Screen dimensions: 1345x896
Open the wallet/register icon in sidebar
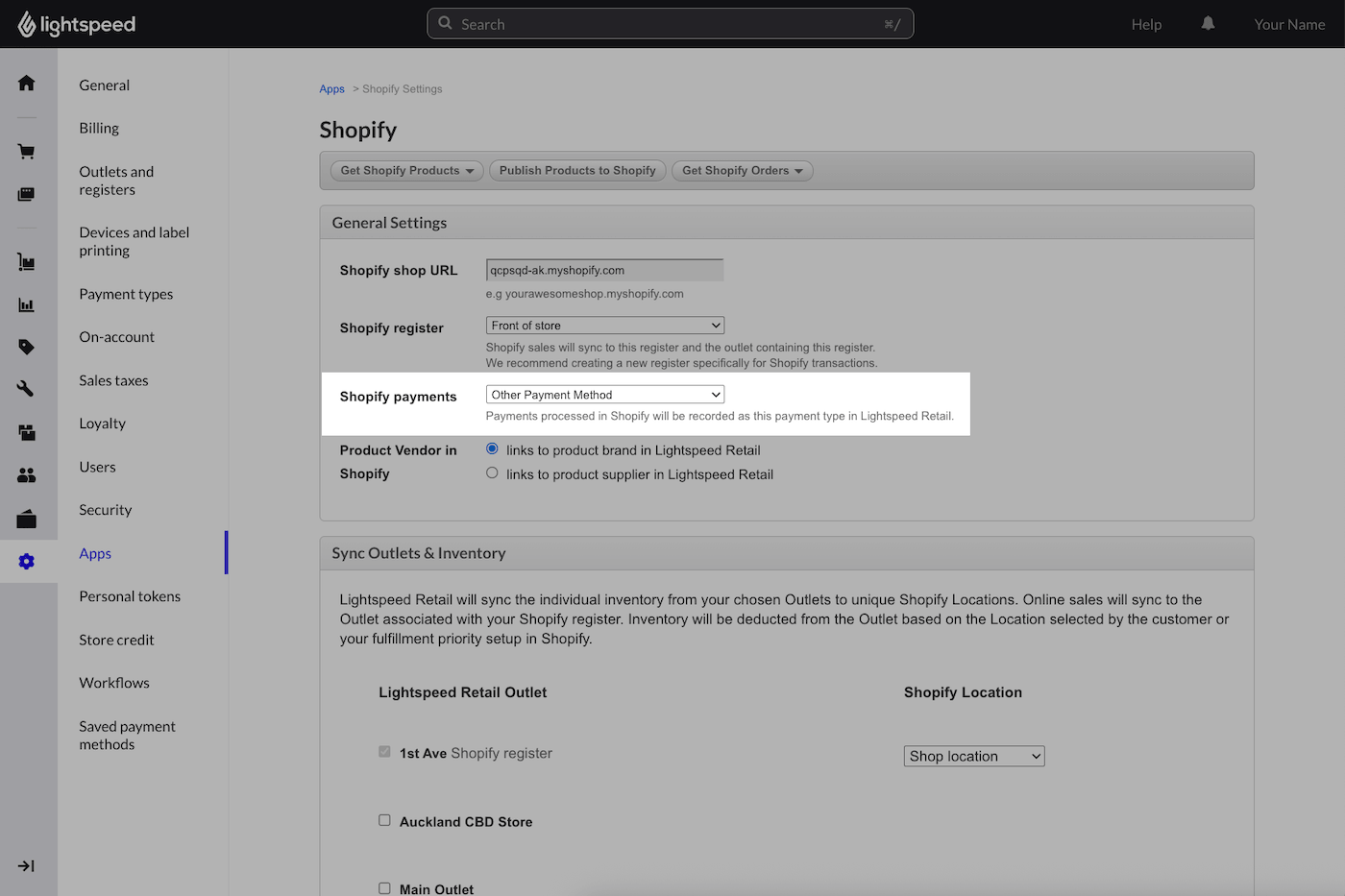[x=27, y=519]
